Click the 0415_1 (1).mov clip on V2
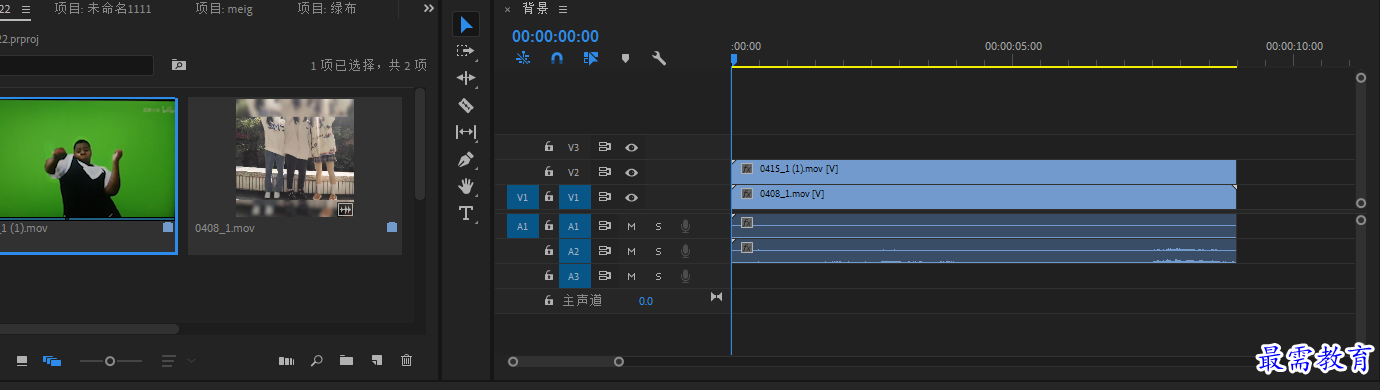 tap(984, 172)
